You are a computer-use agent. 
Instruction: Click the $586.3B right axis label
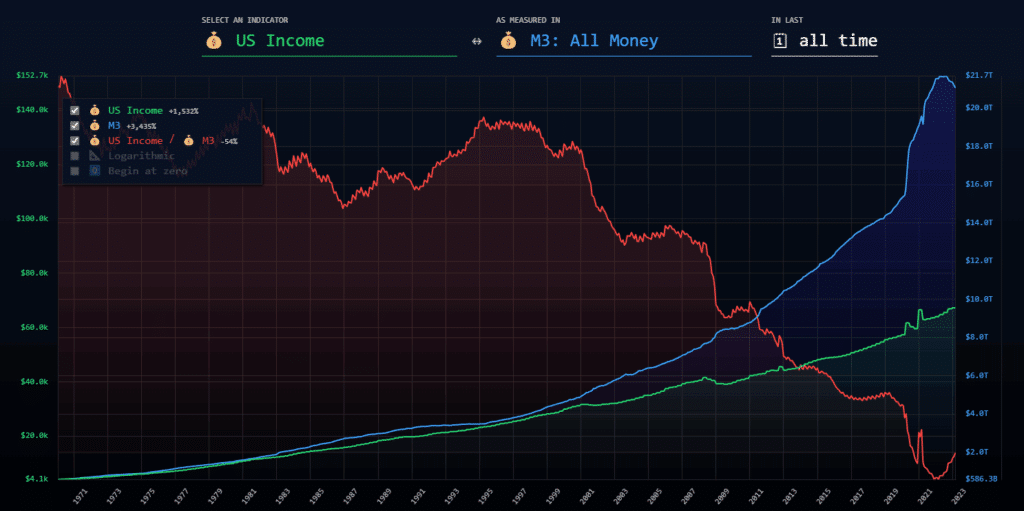pyautogui.click(x=981, y=479)
